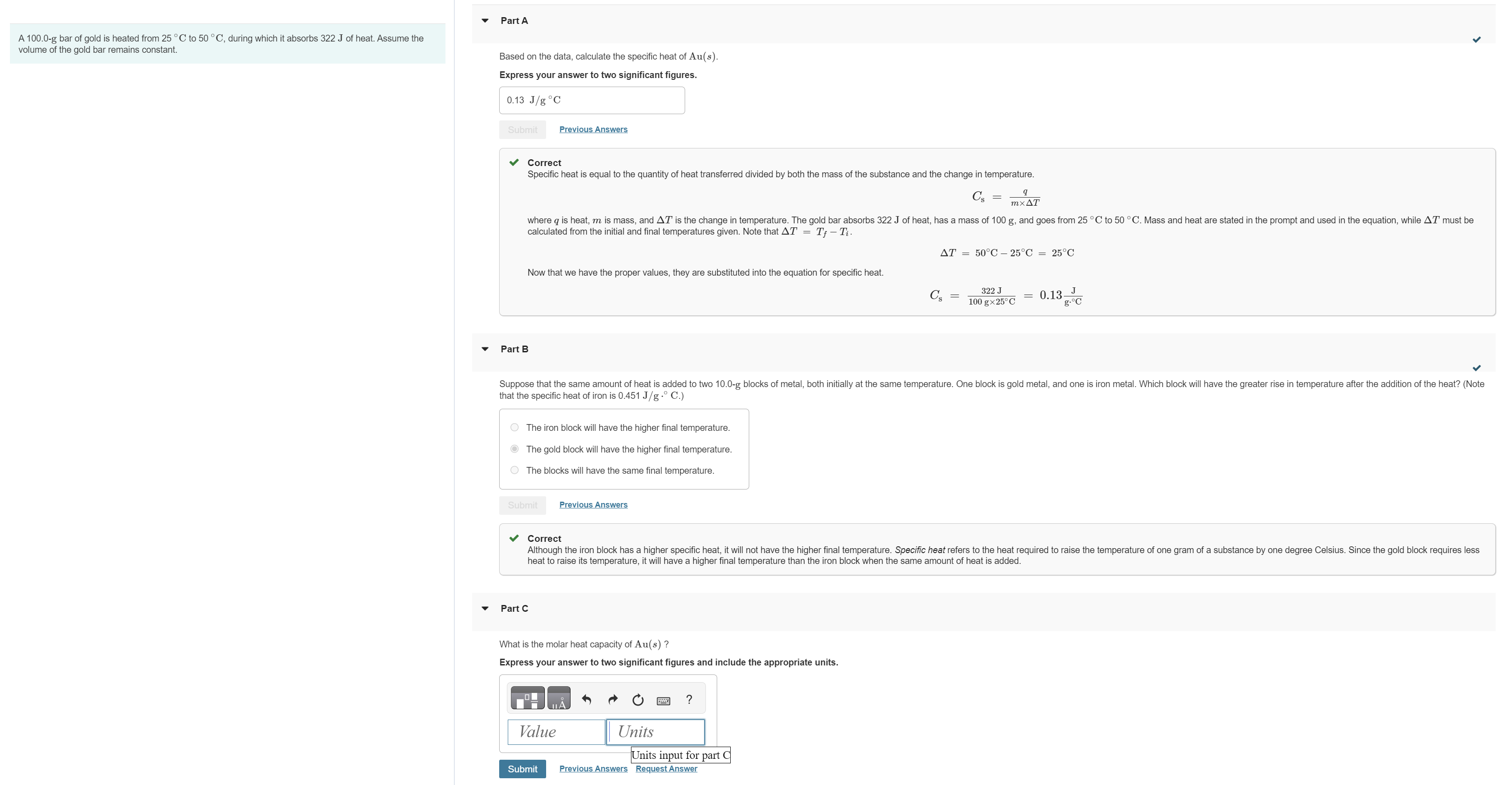Open keyboard shortcuts icon
Image resolution: width=1512 pixels, height=785 pixels.
click(663, 701)
